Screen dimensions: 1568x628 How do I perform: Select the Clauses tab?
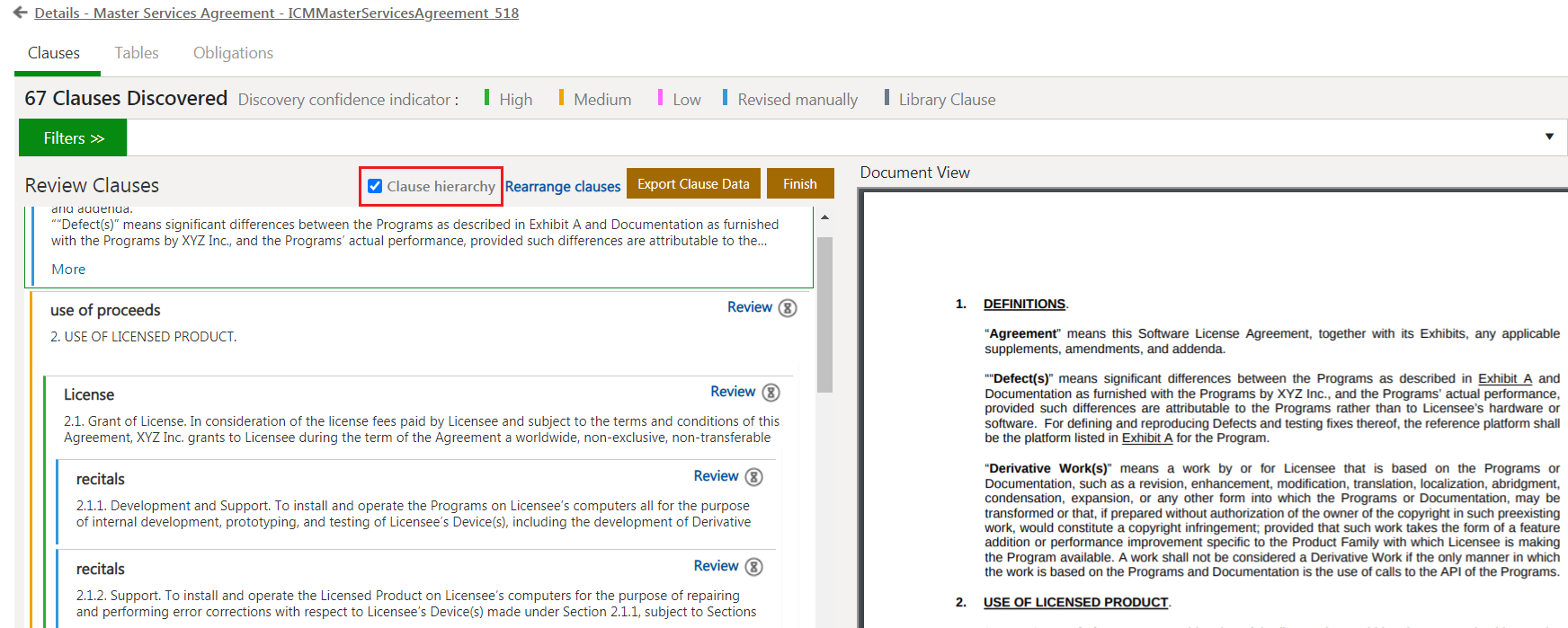tap(54, 53)
